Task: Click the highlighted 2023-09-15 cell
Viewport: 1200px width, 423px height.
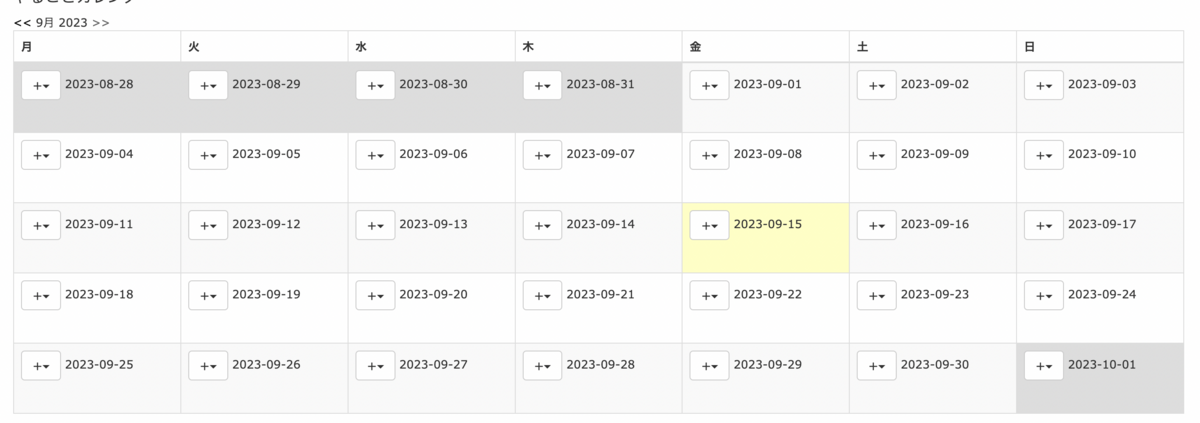Action: click(766, 238)
